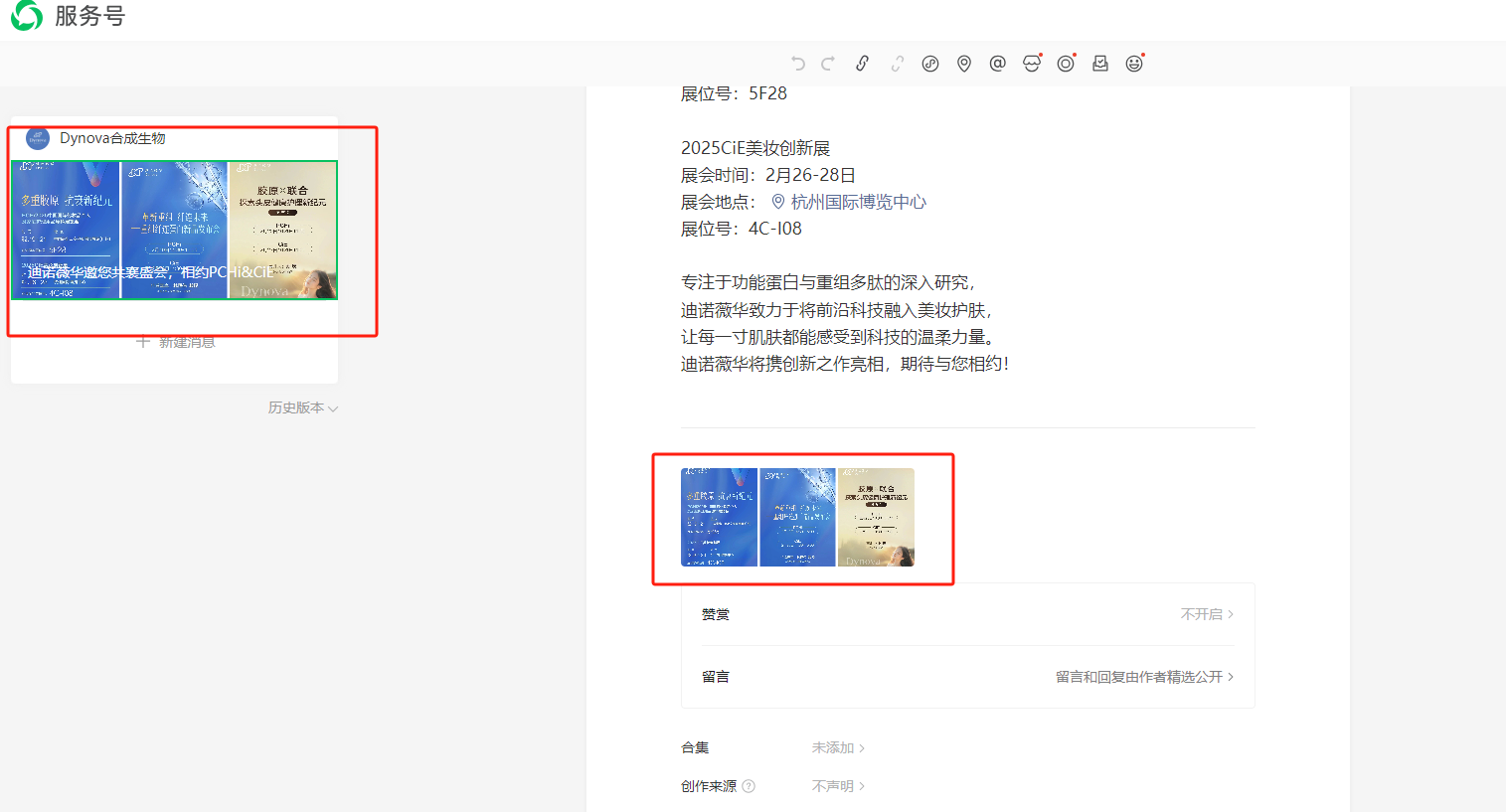Image resolution: width=1506 pixels, height=812 pixels.
Task: Click the redo arrow in the editor toolbar
Action: coord(828,64)
